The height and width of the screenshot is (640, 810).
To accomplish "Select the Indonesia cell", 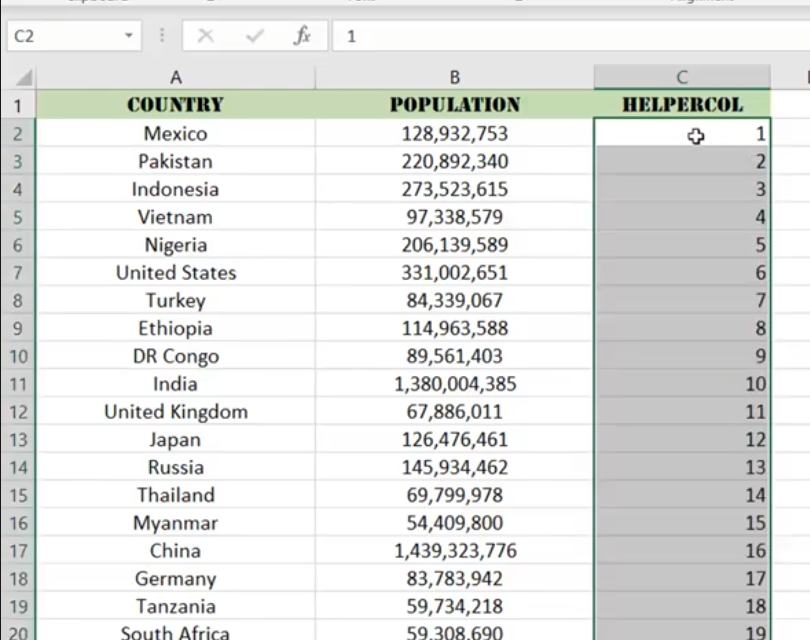I will pyautogui.click(x=176, y=189).
